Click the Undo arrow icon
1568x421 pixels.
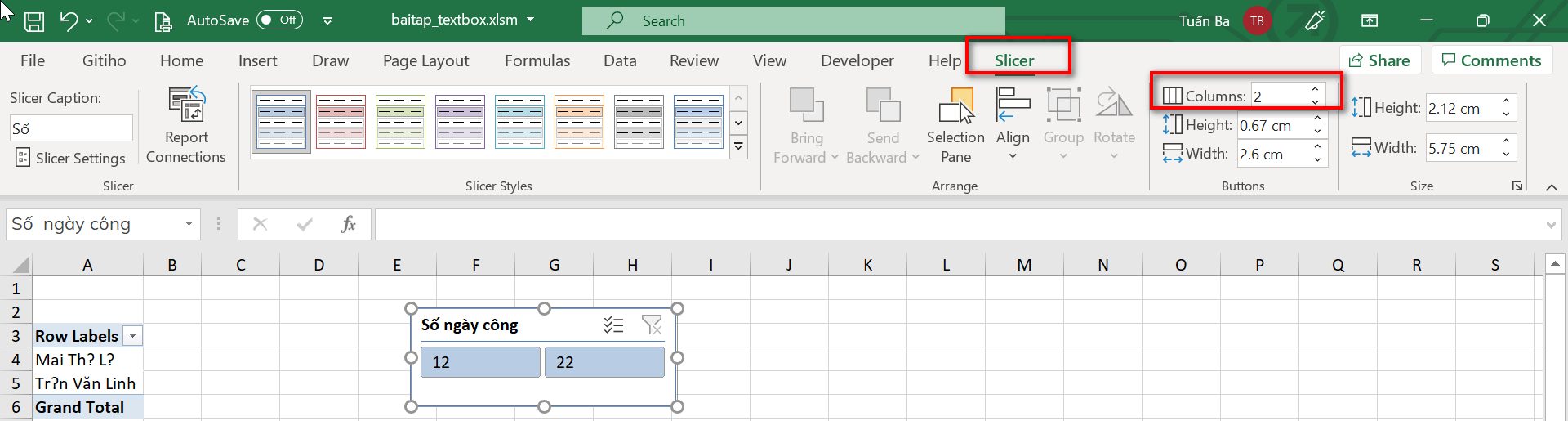tap(69, 21)
